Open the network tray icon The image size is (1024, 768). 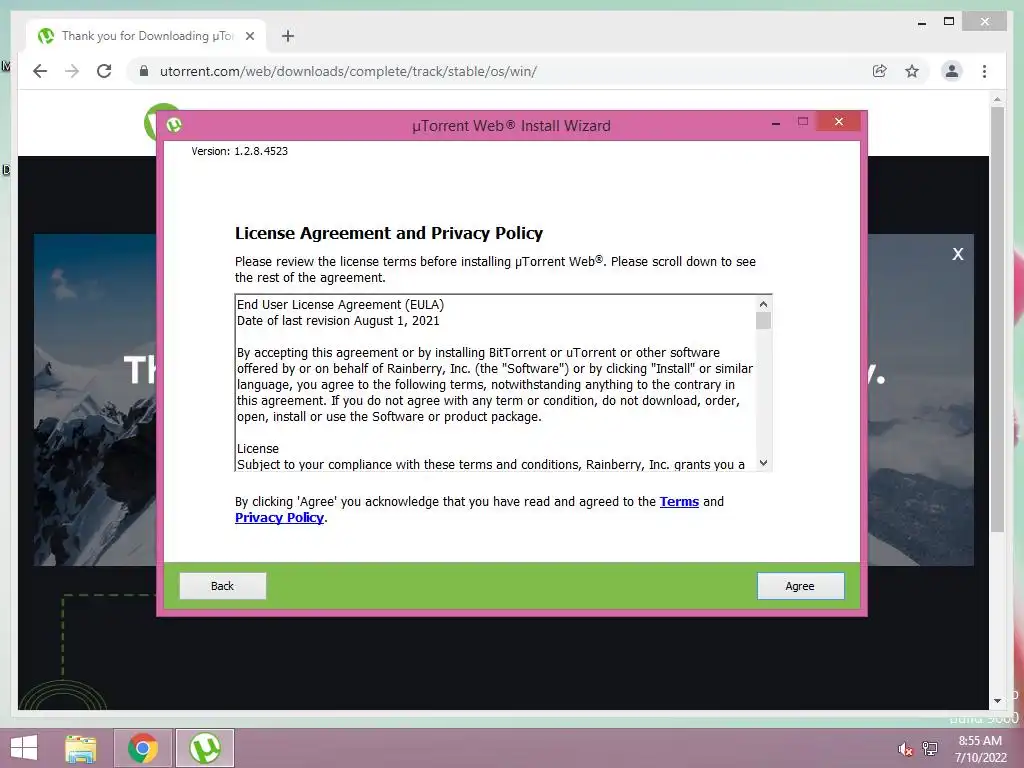pyautogui.click(x=930, y=749)
